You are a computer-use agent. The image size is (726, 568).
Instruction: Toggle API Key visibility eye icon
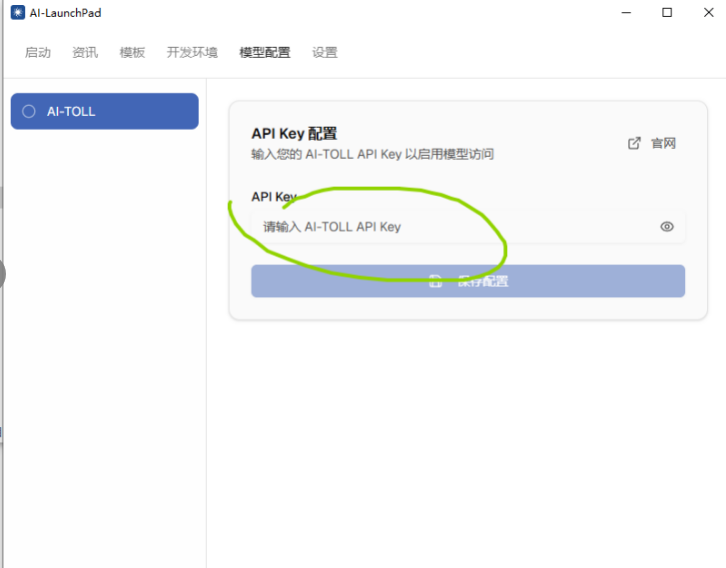pyautogui.click(x=667, y=226)
